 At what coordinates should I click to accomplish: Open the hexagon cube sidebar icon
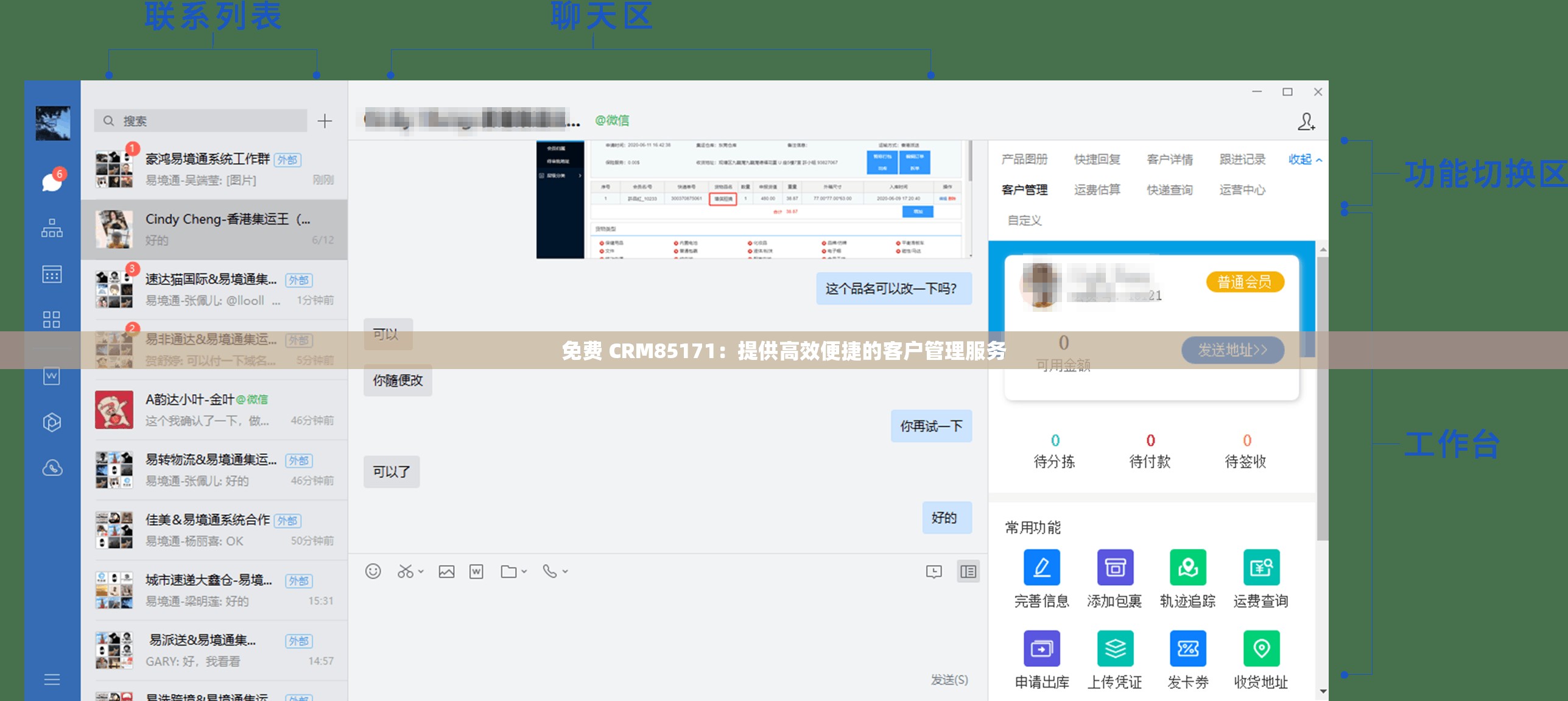[x=52, y=421]
